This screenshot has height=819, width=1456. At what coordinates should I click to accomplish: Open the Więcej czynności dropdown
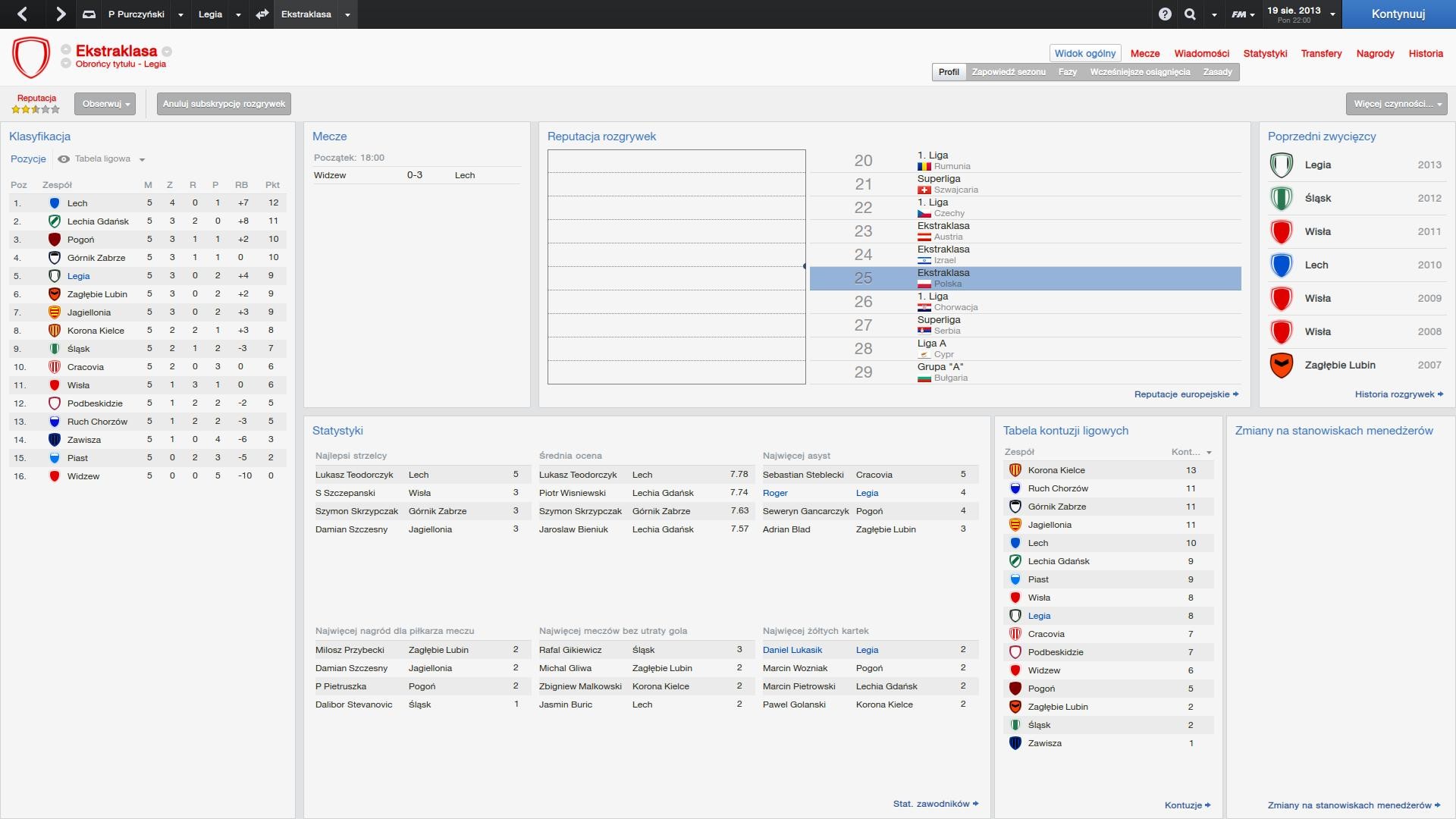pyautogui.click(x=1397, y=104)
